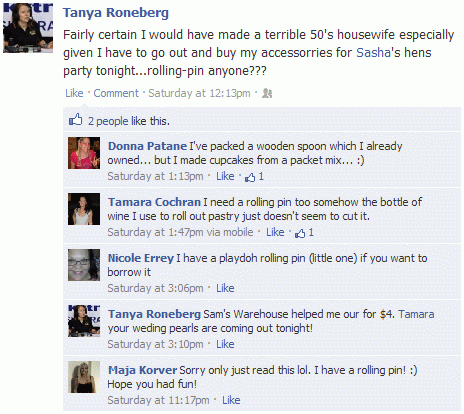Image resolution: width=464 pixels, height=414 pixels.
Task: Open Tanya Roneberg's name at top of post
Action: click(x=116, y=13)
